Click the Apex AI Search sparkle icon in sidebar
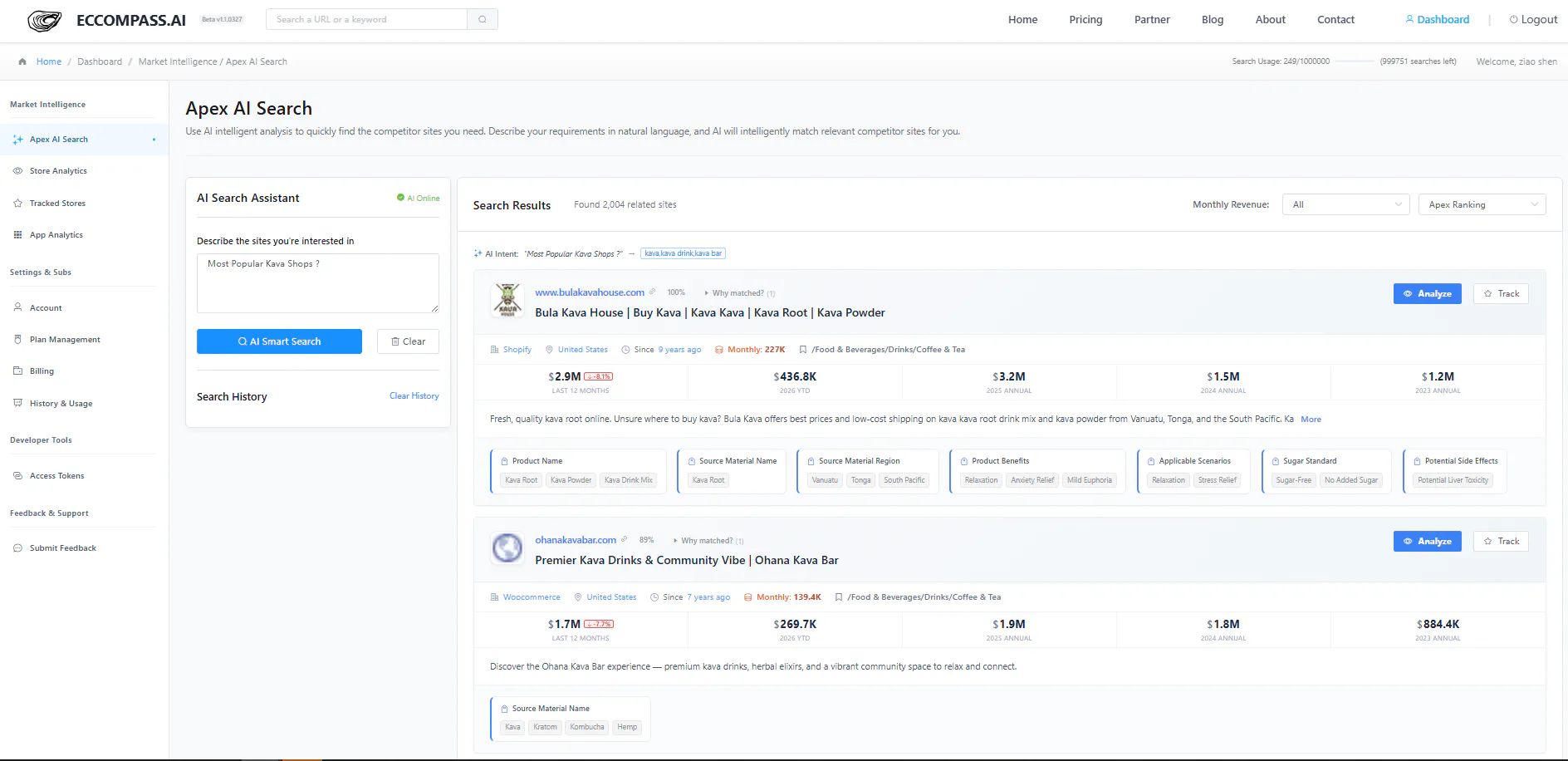Image resolution: width=1568 pixels, height=761 pixels. point(17,140)
